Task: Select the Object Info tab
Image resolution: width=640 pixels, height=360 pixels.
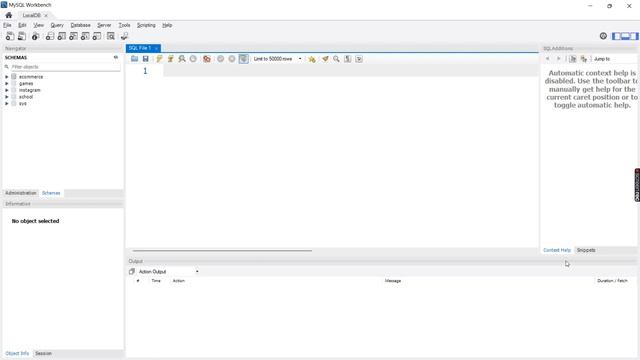Action: (x=17, y=353)
